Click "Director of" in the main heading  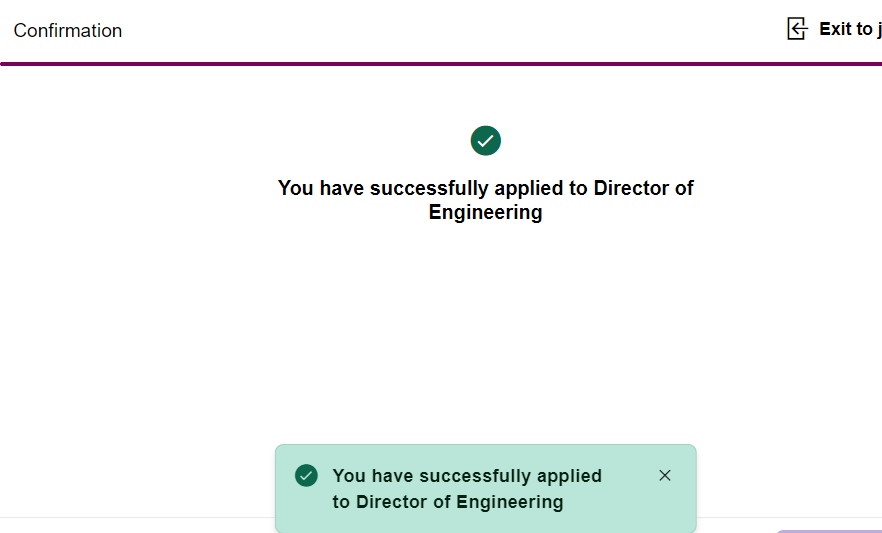coord(643,188)
